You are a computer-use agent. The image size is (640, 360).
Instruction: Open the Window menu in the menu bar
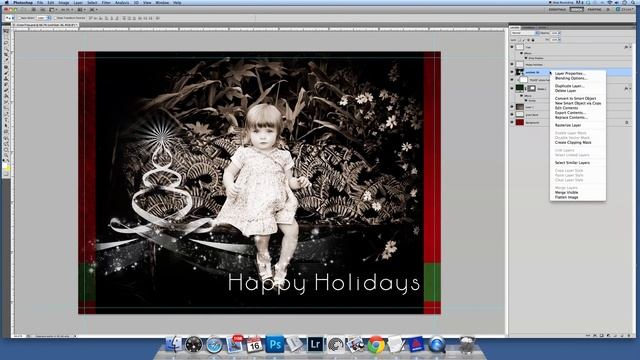pyautogui.click(x=162, y=2)
